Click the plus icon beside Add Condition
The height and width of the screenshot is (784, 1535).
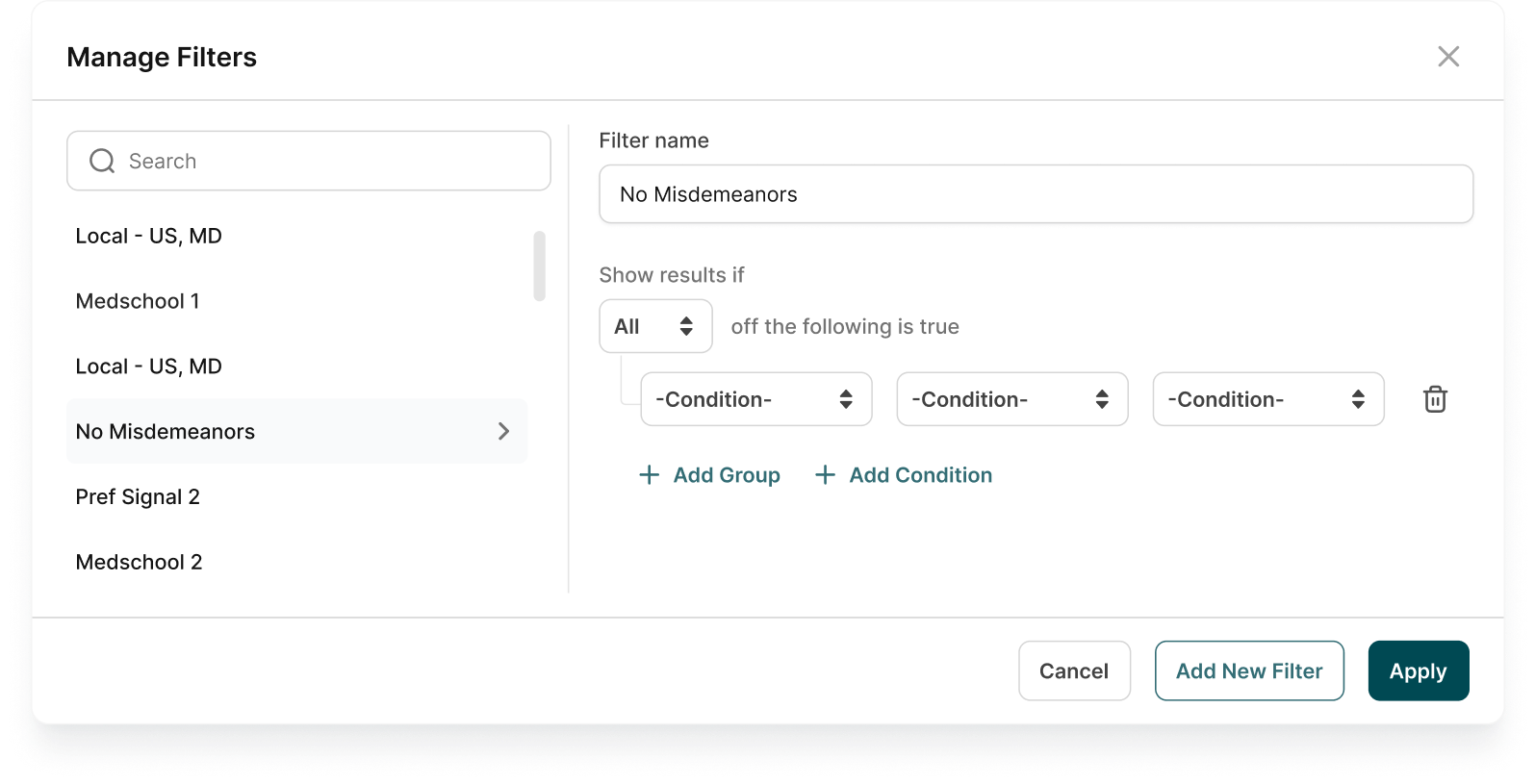pos(825,475)
